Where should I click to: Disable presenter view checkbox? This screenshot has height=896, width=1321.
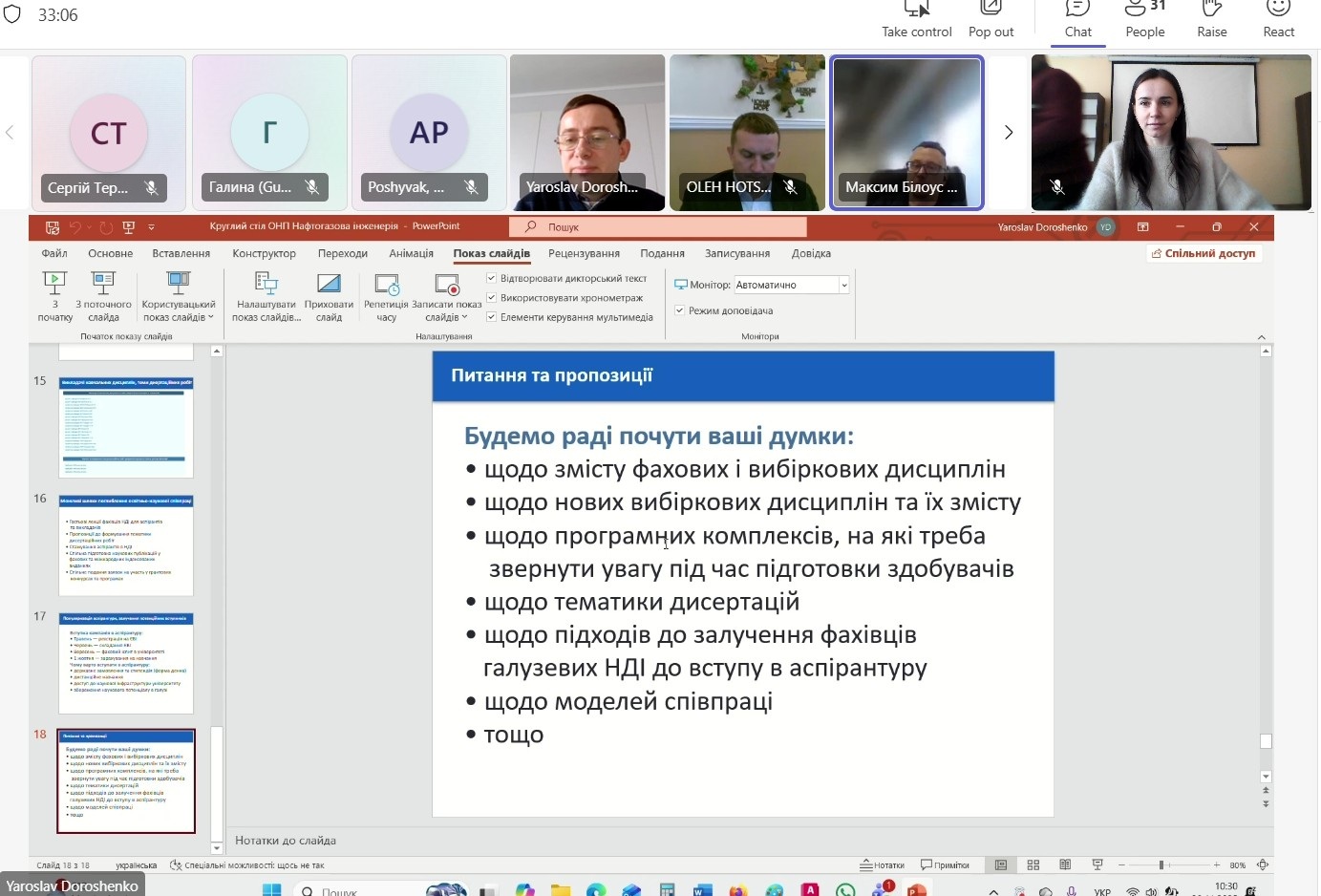pos(680,310)
